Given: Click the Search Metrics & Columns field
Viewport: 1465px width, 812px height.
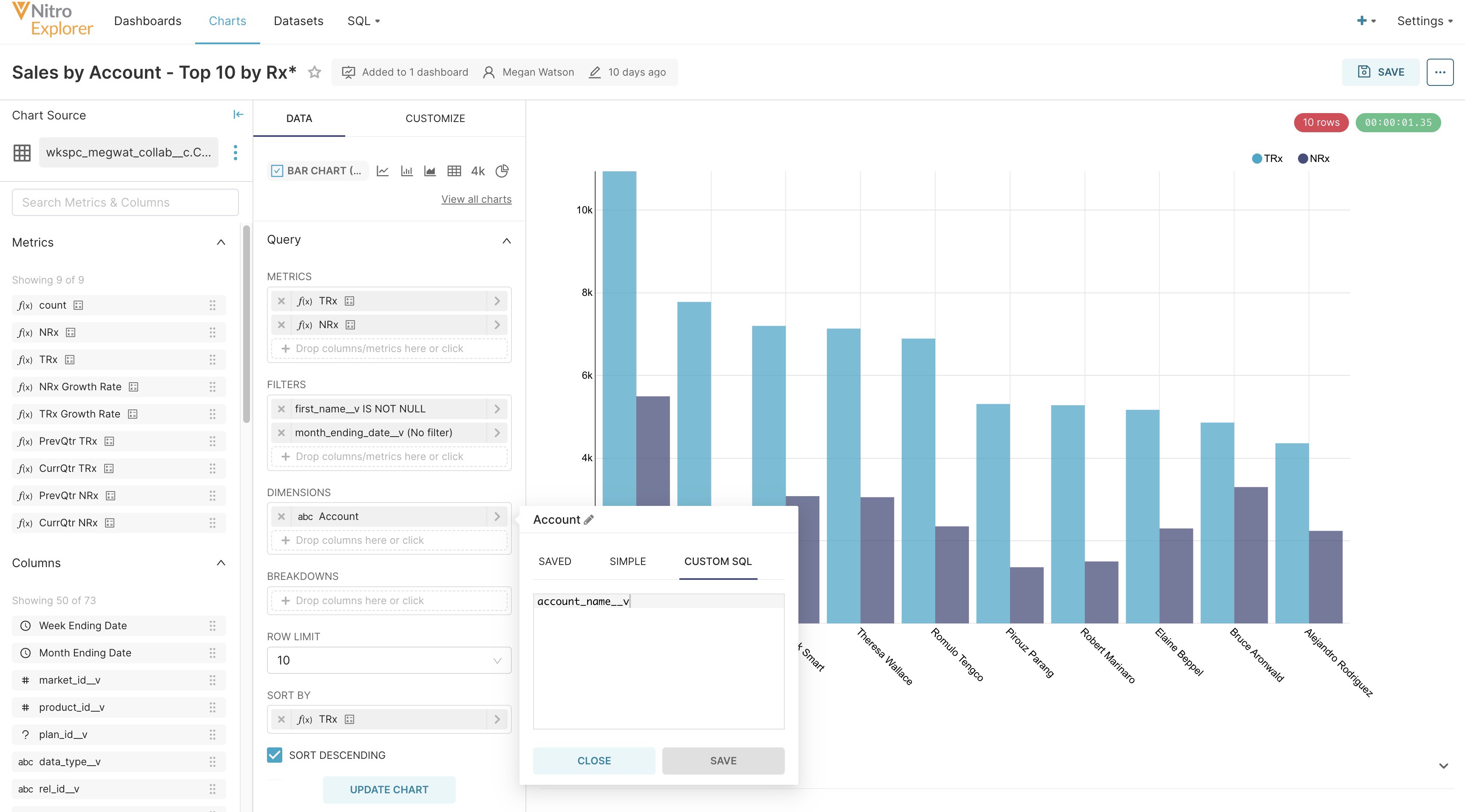Looking at the screenshot, I should pos(125,202).
